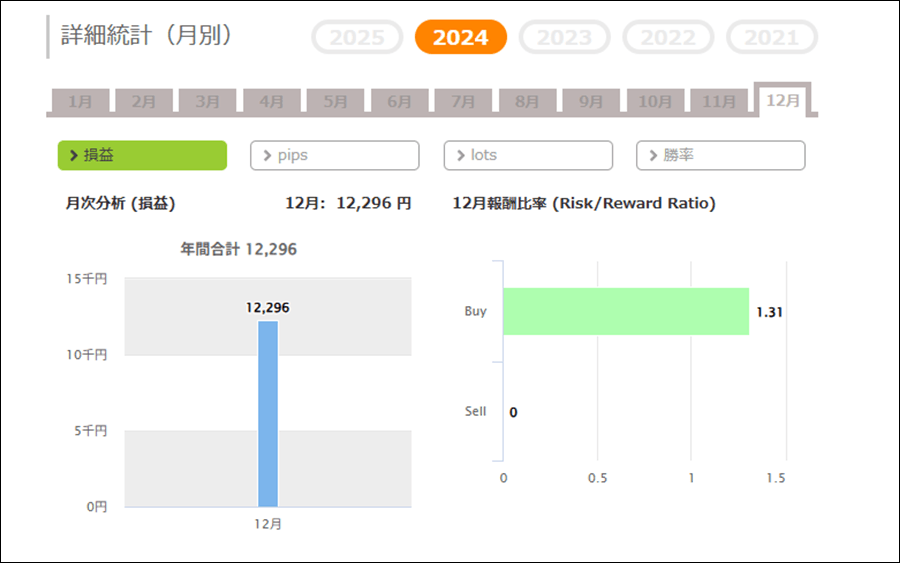Select the 12月 month tab
Viewport: 900px width, 563px height.
pos(782,101)
